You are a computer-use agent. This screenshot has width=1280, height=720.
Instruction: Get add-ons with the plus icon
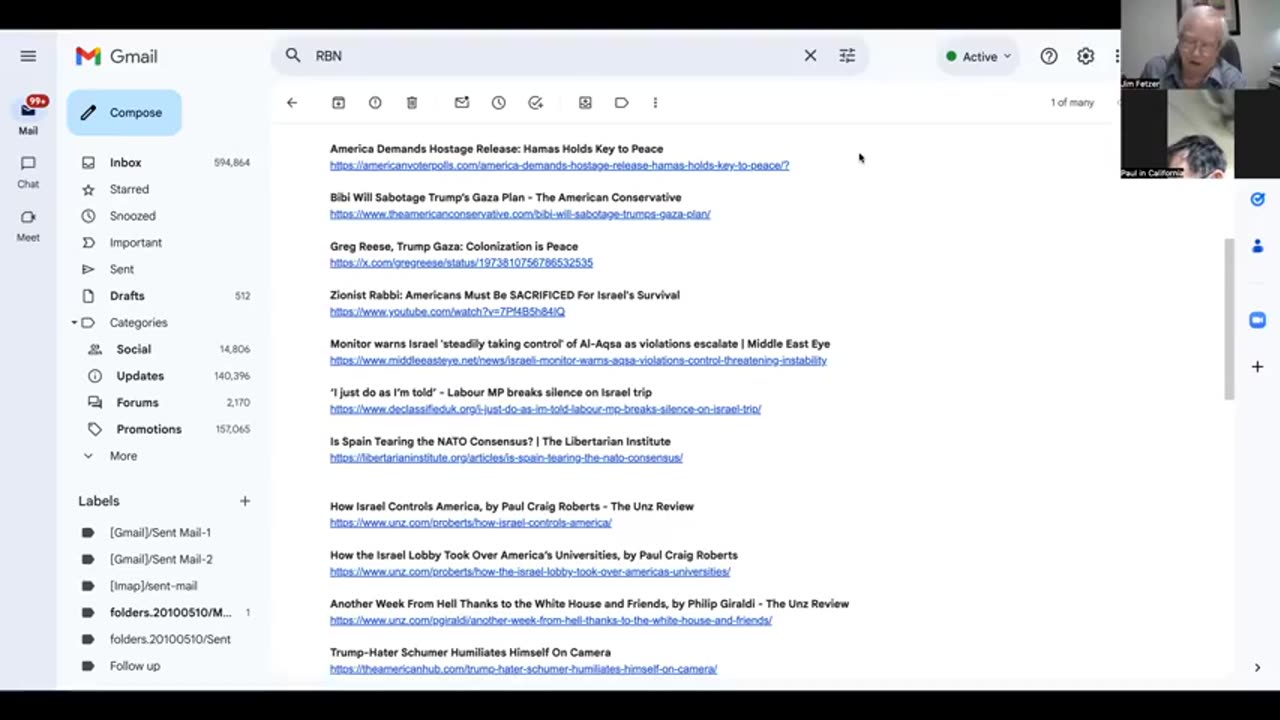pos(1257,367)
